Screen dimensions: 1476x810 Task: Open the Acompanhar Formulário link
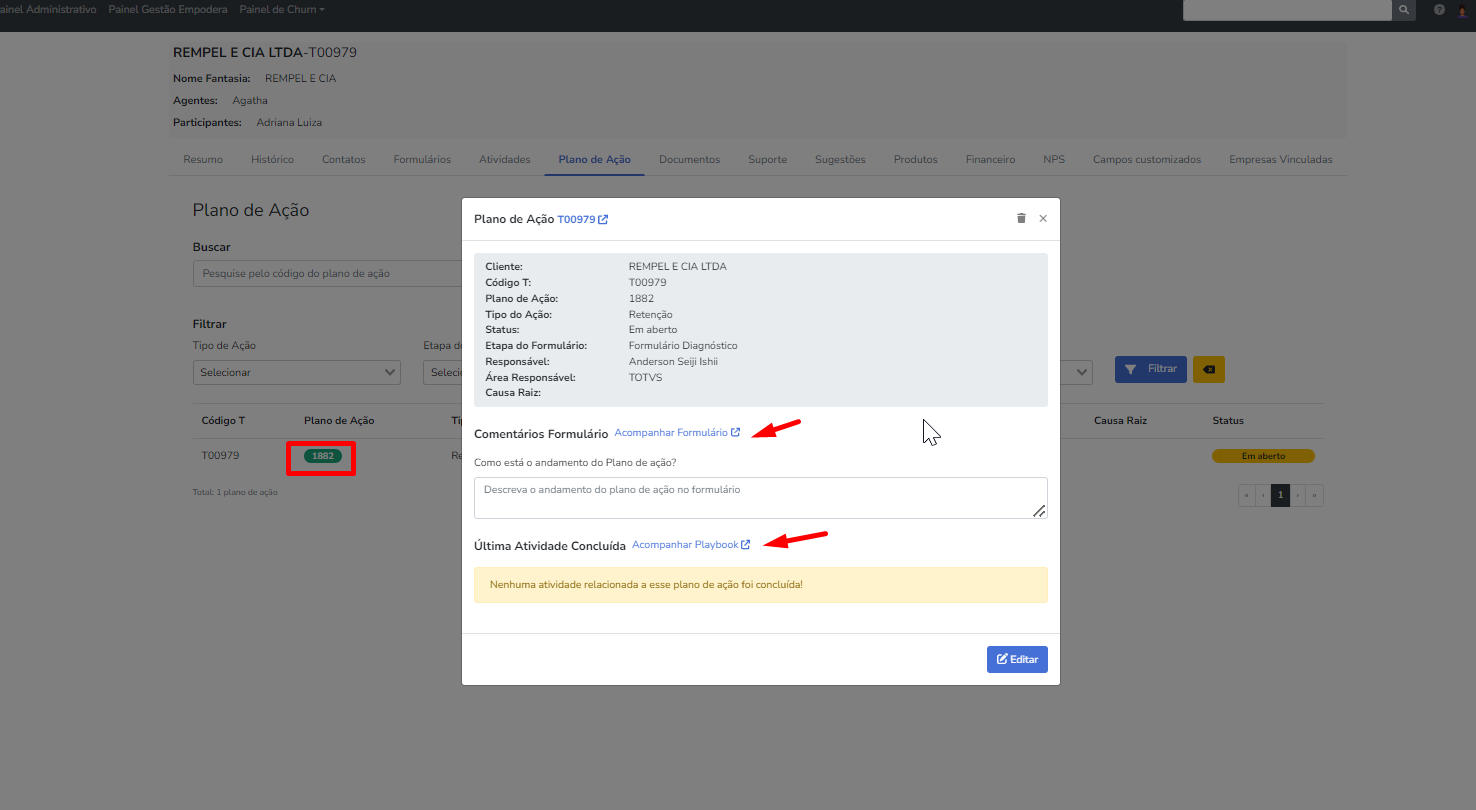pos(676,433)
